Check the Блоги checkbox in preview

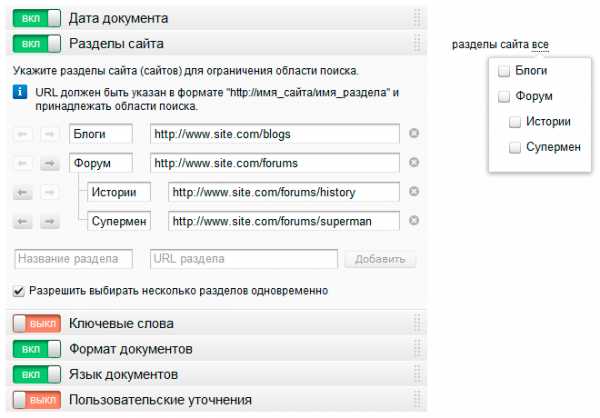[504, 71]
